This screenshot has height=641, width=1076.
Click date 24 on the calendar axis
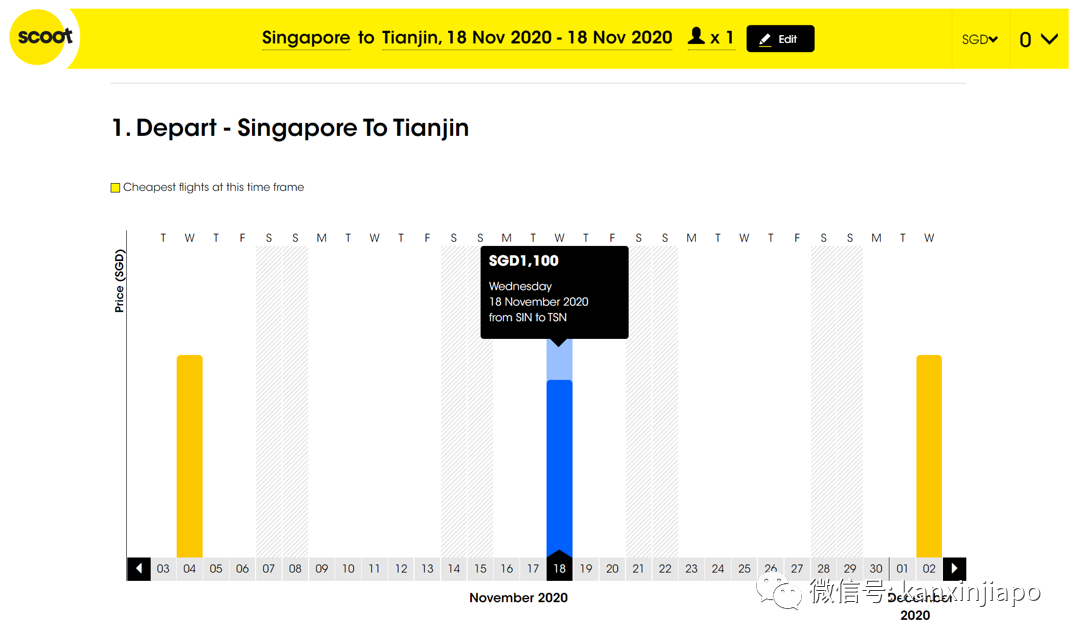[x=718, y=568]
